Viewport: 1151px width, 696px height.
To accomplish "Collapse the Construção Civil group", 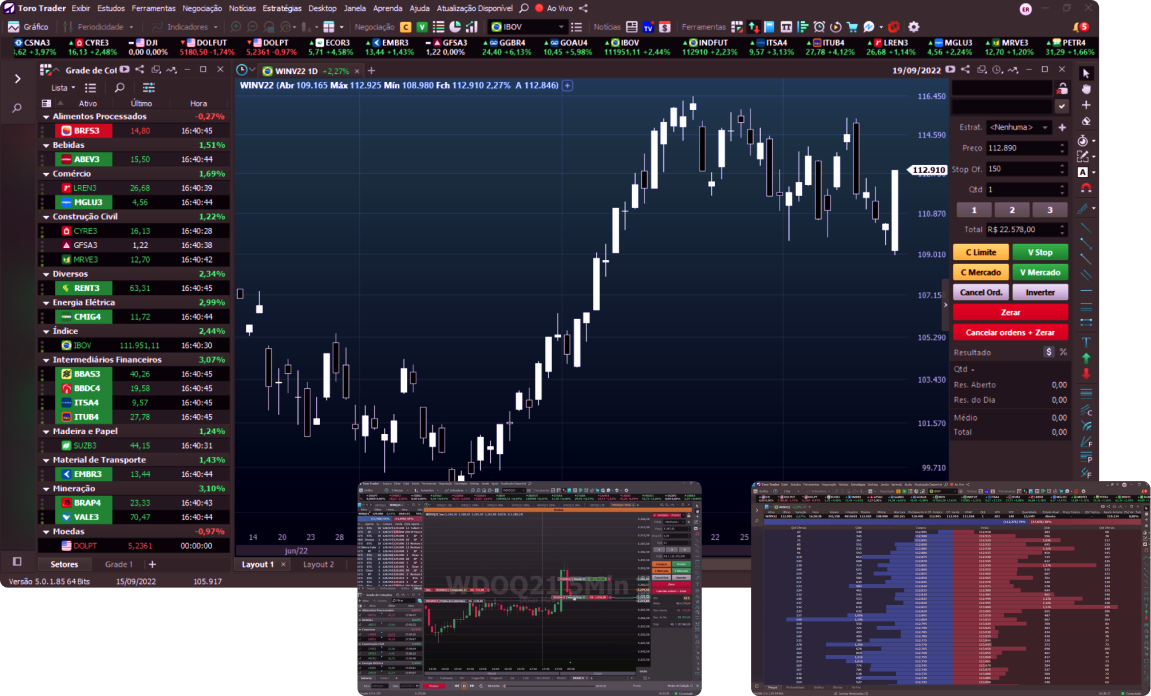I will point(46,217).
